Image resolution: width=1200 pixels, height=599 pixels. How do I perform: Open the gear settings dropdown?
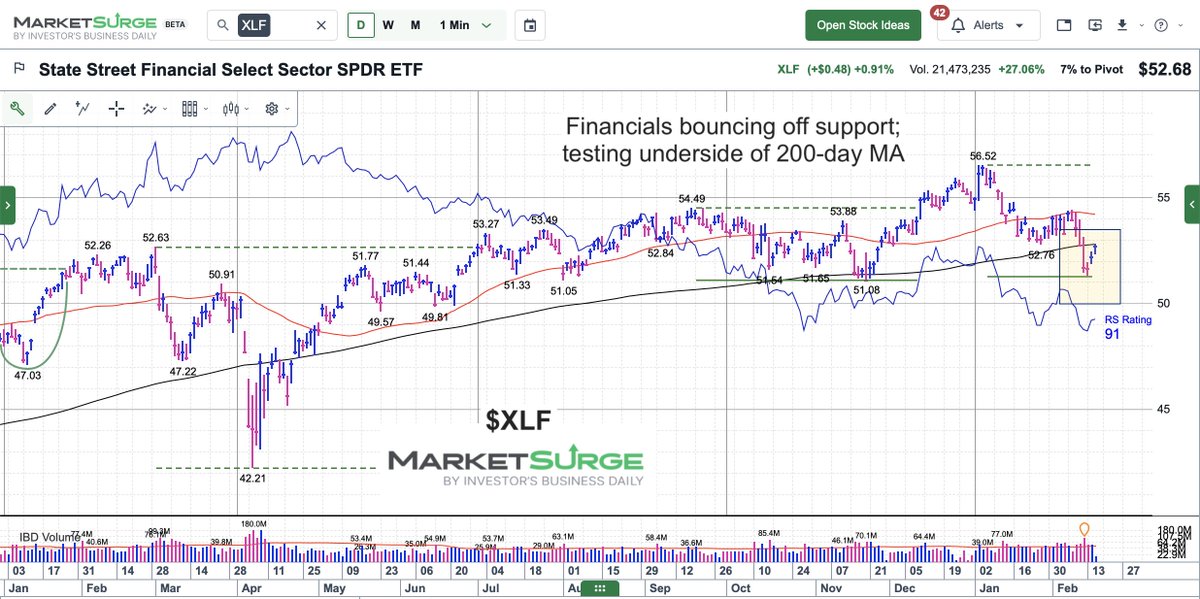click(x=276, y=109)
